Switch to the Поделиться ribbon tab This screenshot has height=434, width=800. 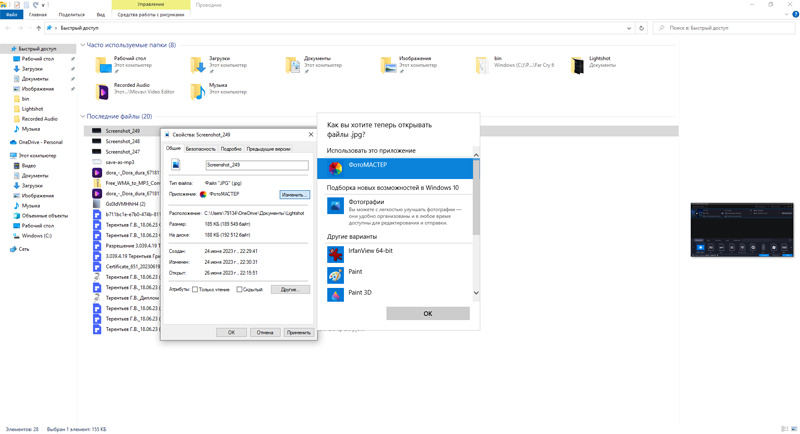pos(71,14)
